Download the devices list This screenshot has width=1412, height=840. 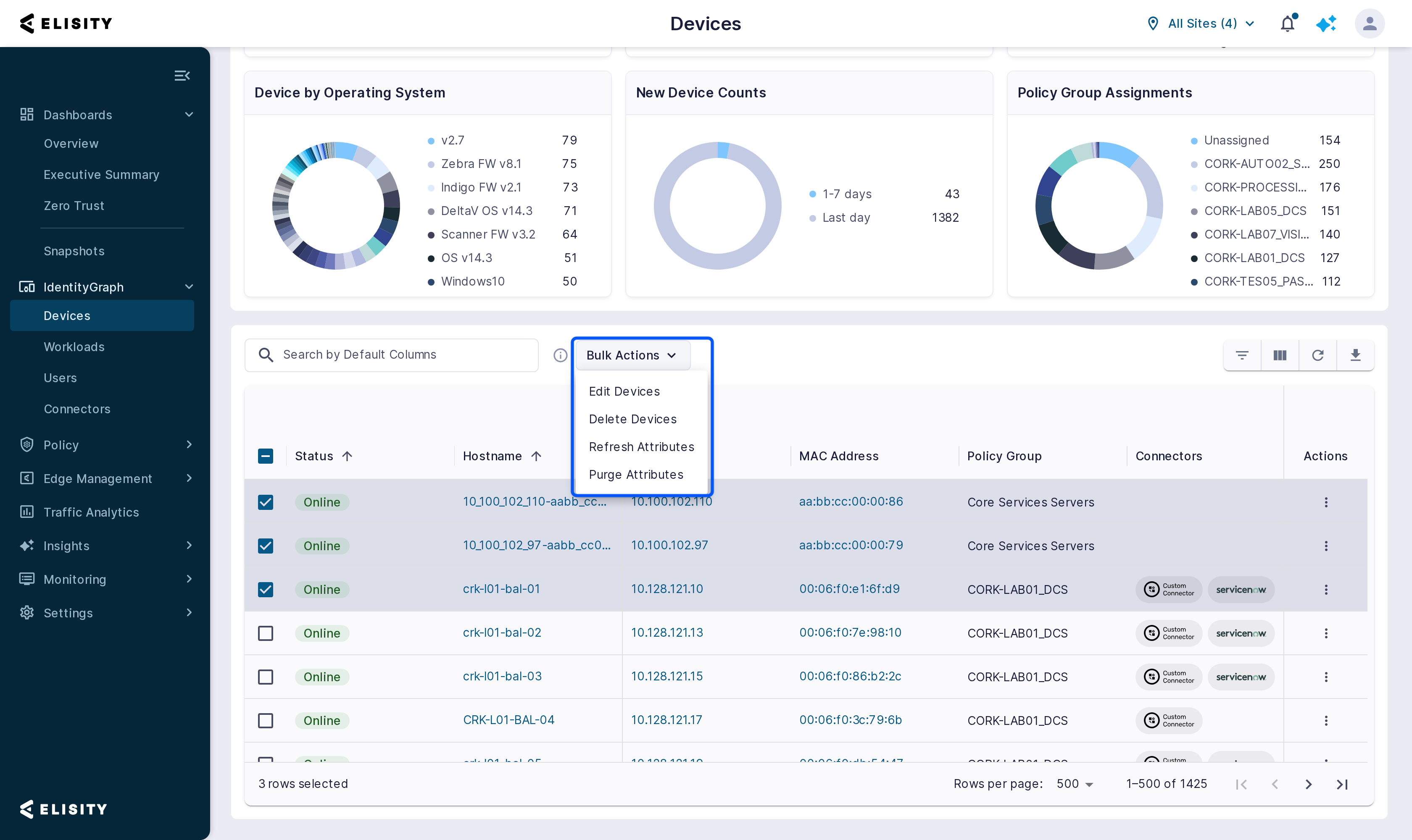pos(1355,355)
